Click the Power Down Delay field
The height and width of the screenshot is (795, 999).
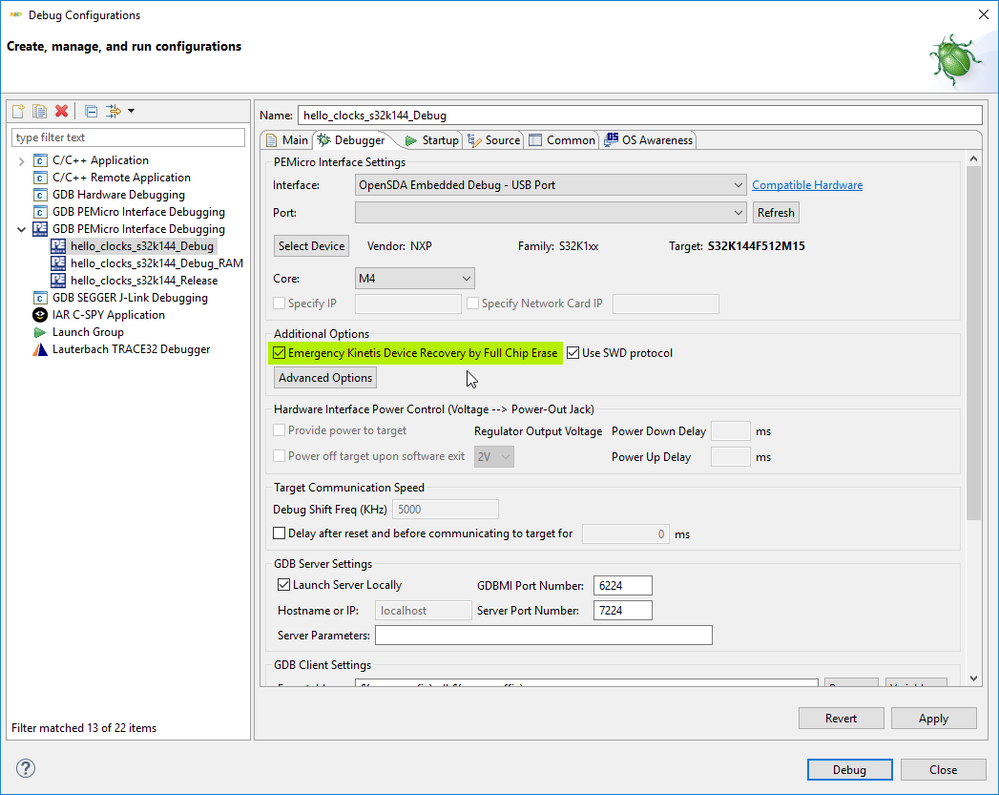pyautogui.click(x=731, y=431)
